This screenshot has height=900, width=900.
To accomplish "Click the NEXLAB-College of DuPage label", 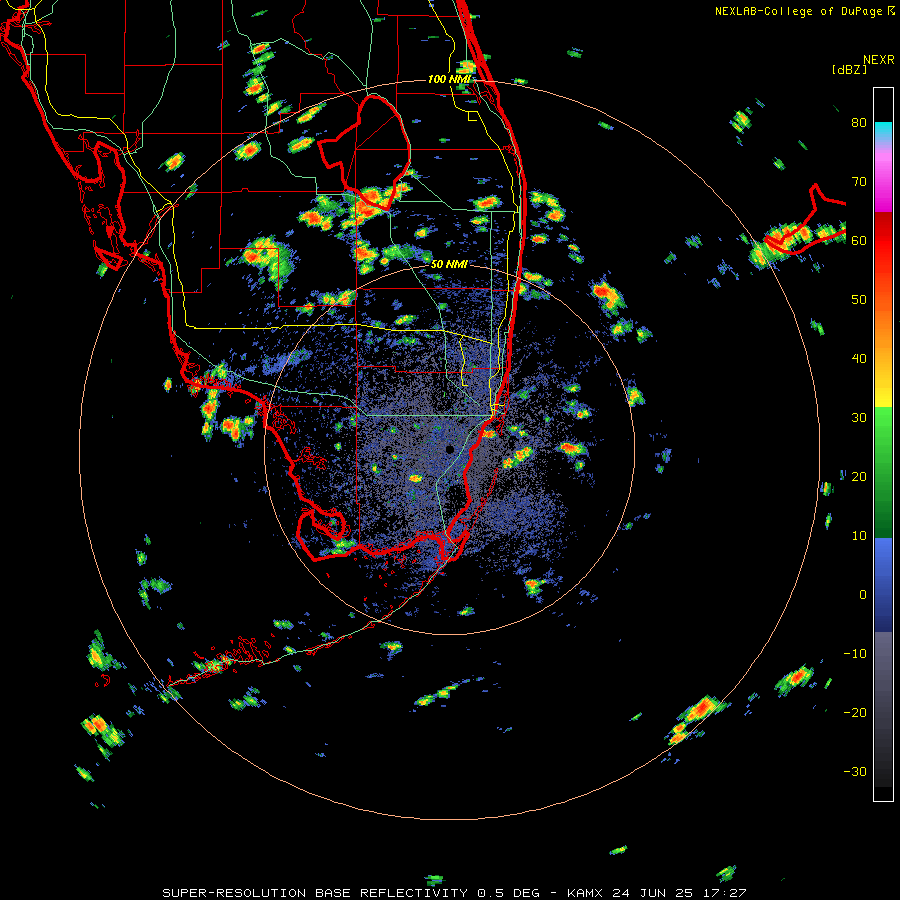I will (798, 11).
